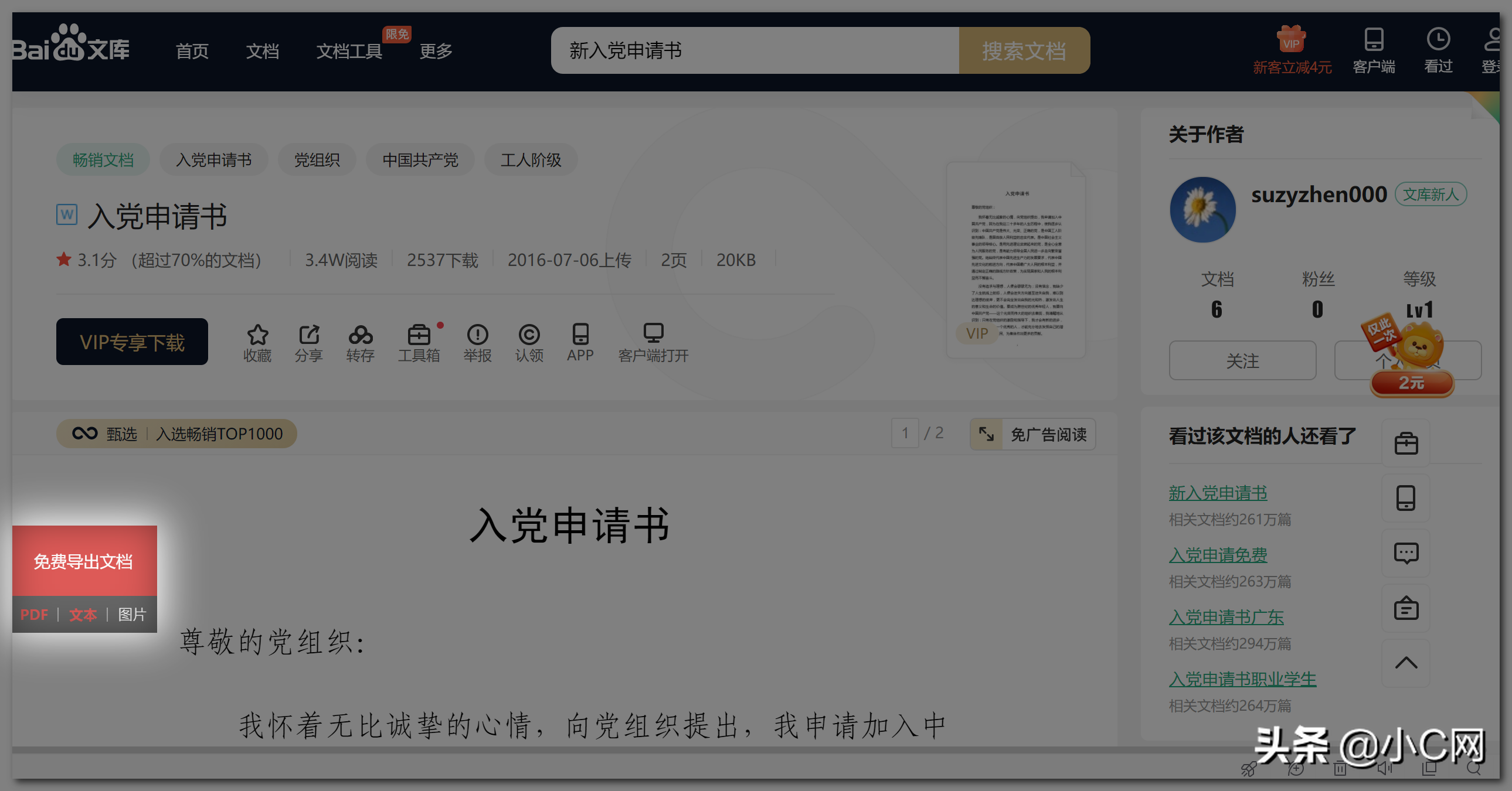The image size is (1512, 791).
Task: Click the 搜索文档 search button
Action: click(1024, 51)
